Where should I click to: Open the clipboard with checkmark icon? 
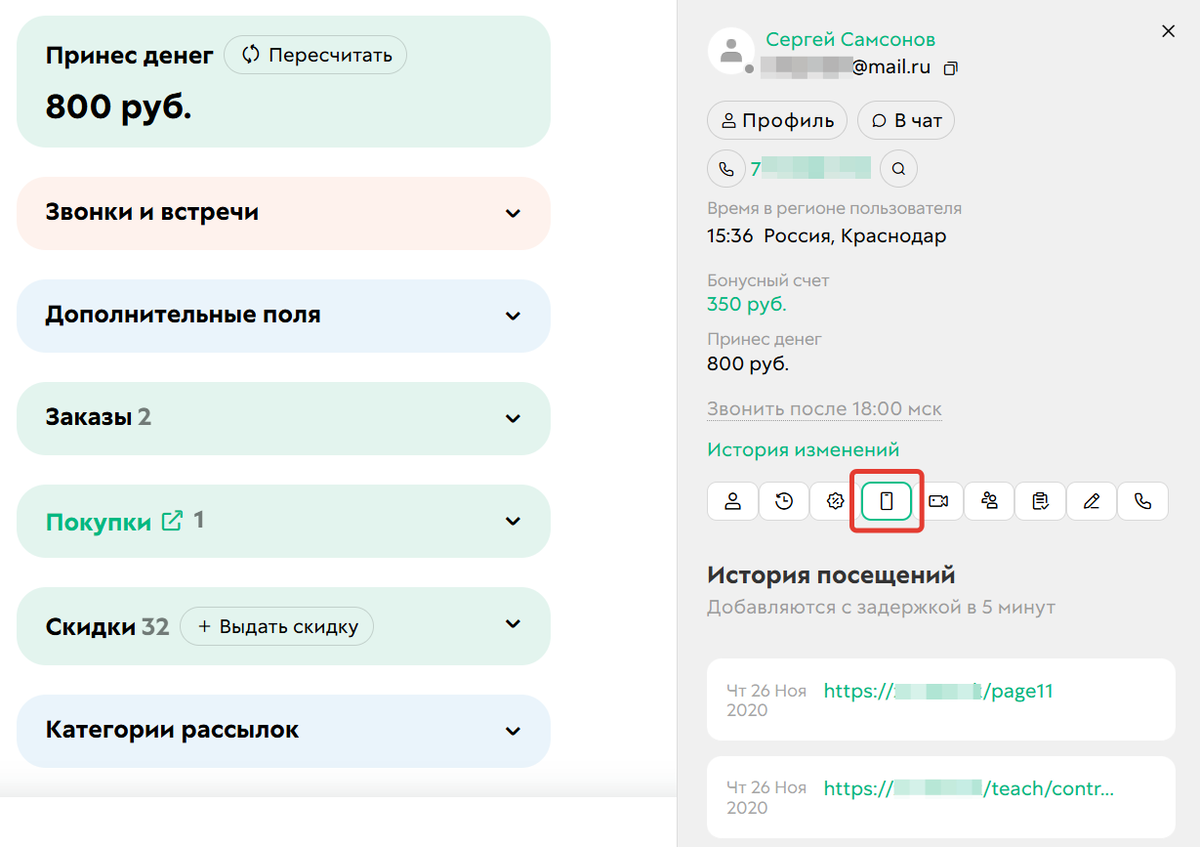click(1040, 501)
